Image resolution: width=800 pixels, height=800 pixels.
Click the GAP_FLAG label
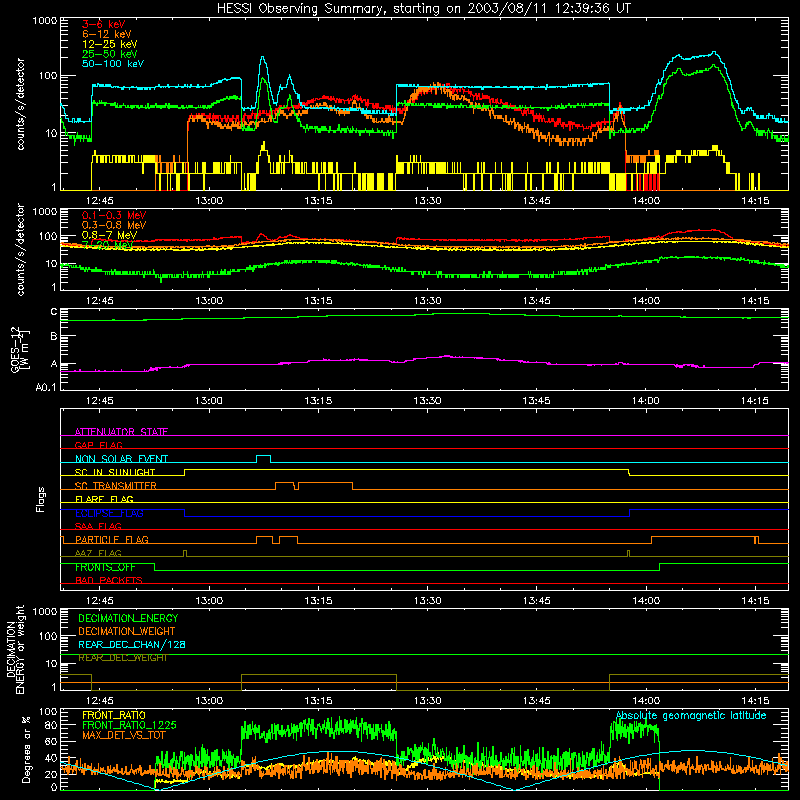point(98,445)
